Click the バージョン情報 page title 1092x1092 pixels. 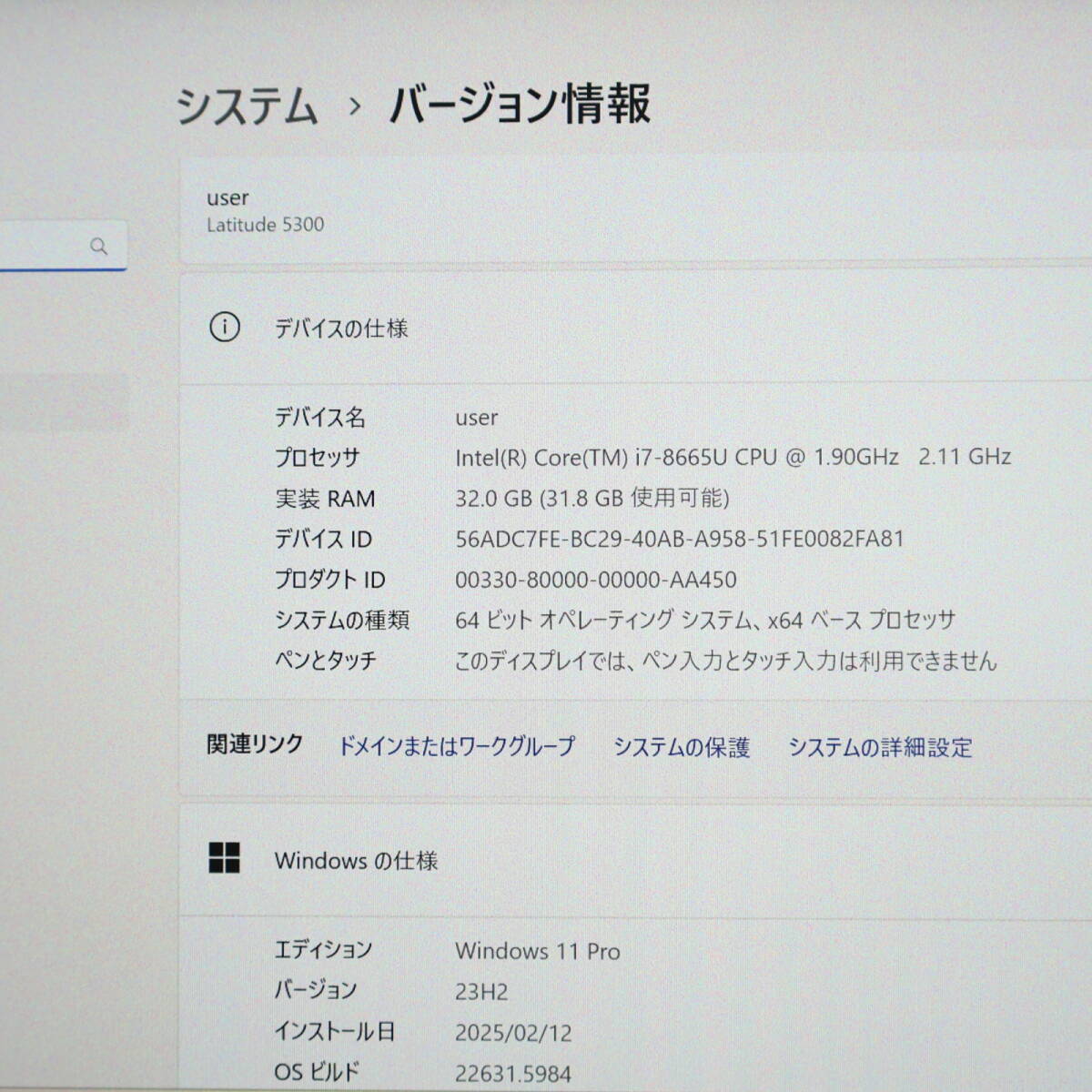(x=520, y=104)
